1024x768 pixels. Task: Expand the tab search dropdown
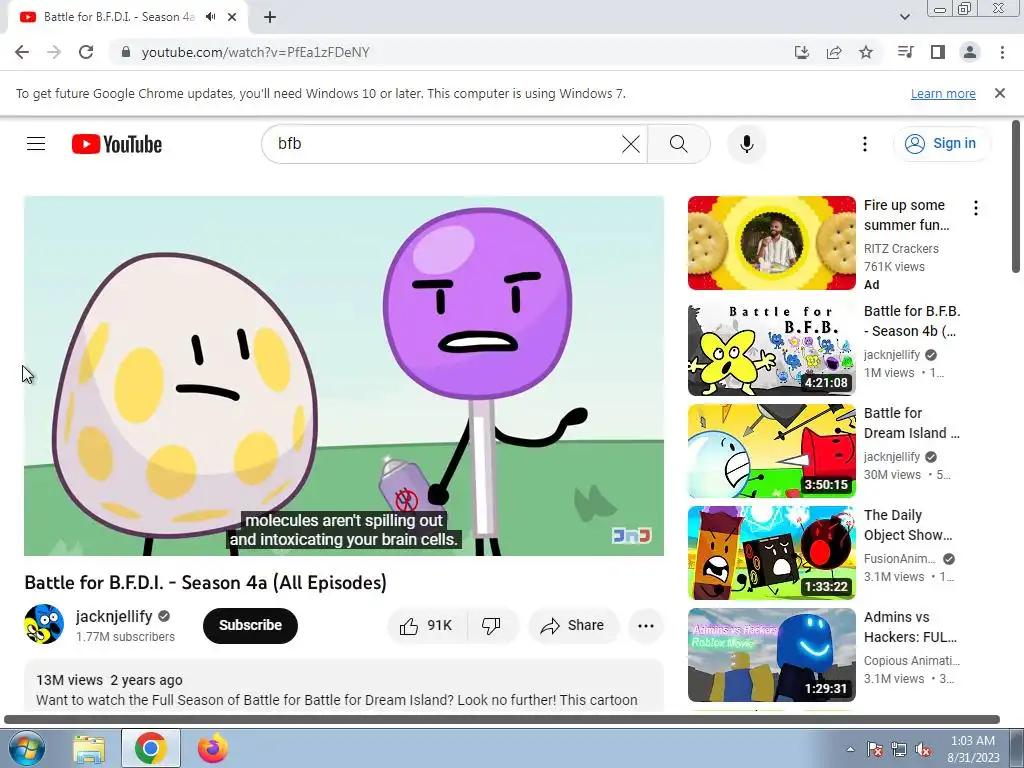click(x=904, y=17)
